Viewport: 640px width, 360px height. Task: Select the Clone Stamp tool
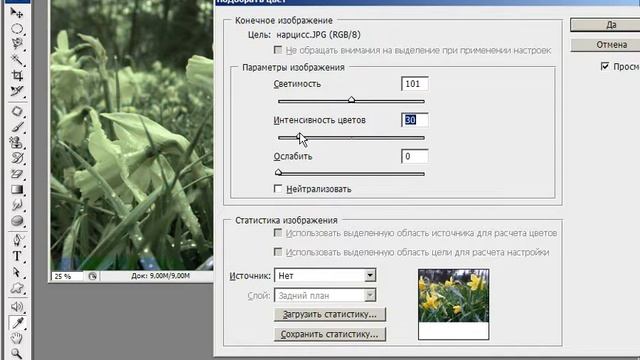pos(17,142)
